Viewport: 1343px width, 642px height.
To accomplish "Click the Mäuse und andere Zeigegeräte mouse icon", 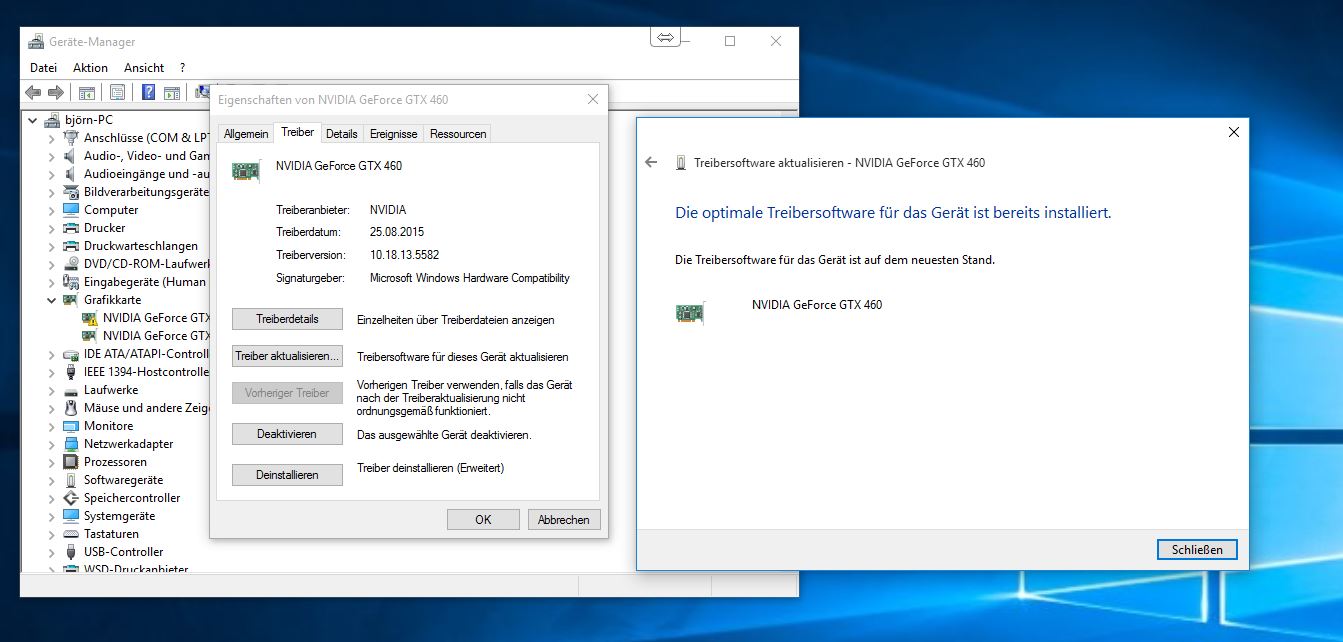I will pos(71,408).
